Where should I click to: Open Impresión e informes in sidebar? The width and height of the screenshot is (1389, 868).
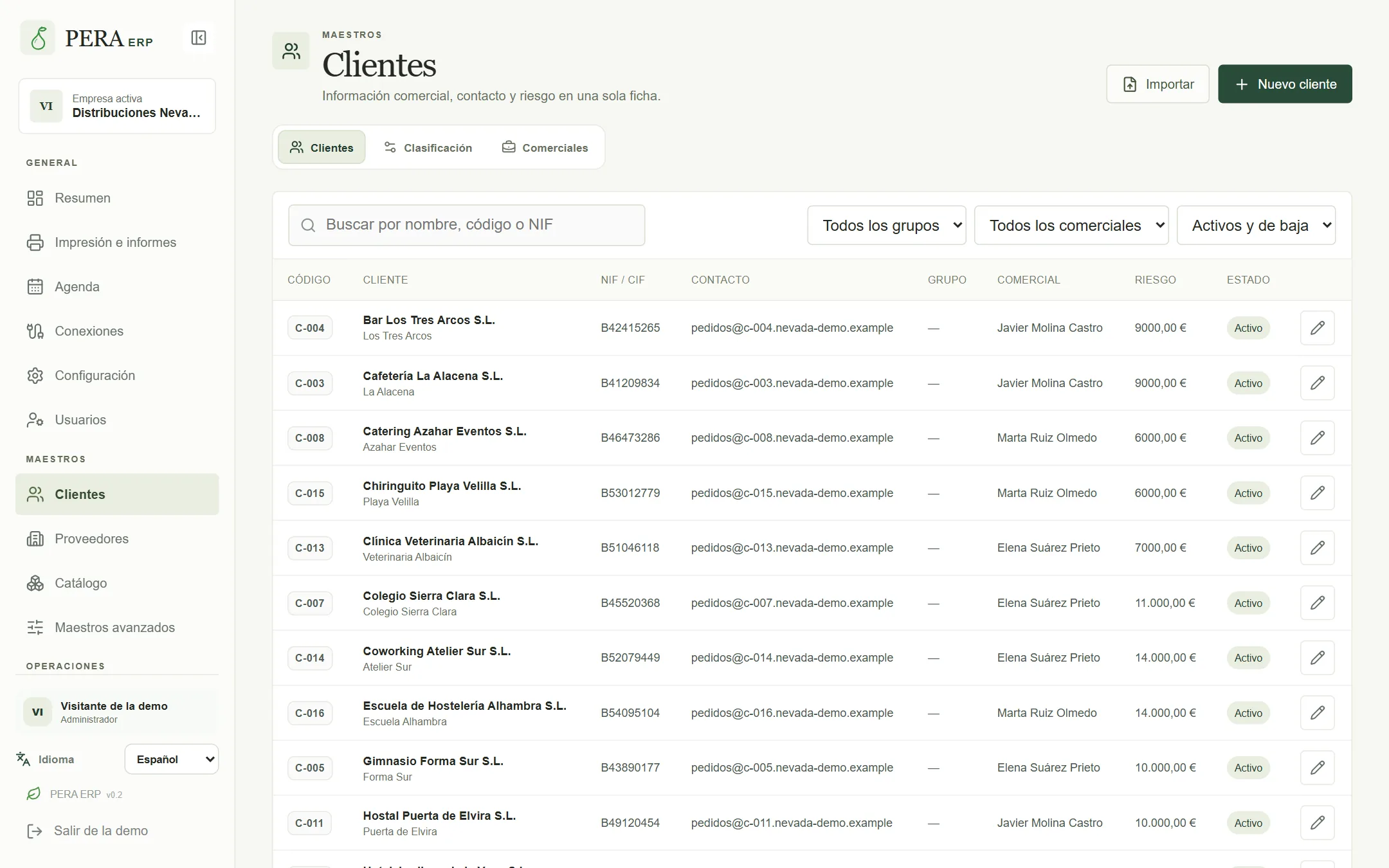tap(117, 242)
